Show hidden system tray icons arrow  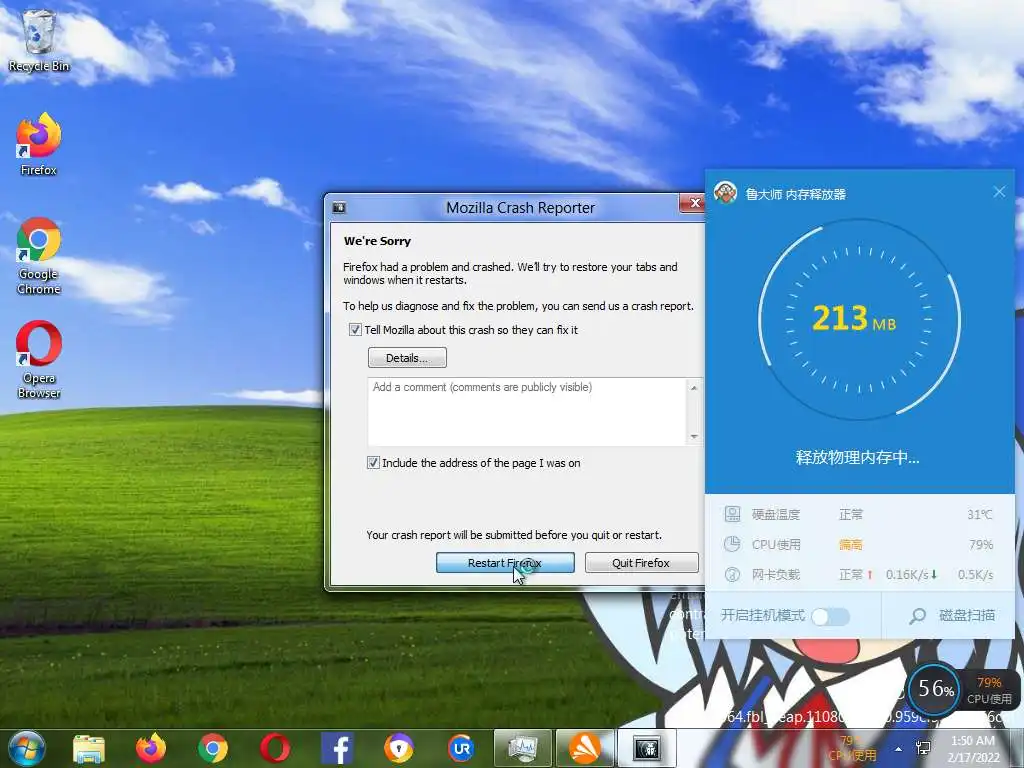click(899, 748)
